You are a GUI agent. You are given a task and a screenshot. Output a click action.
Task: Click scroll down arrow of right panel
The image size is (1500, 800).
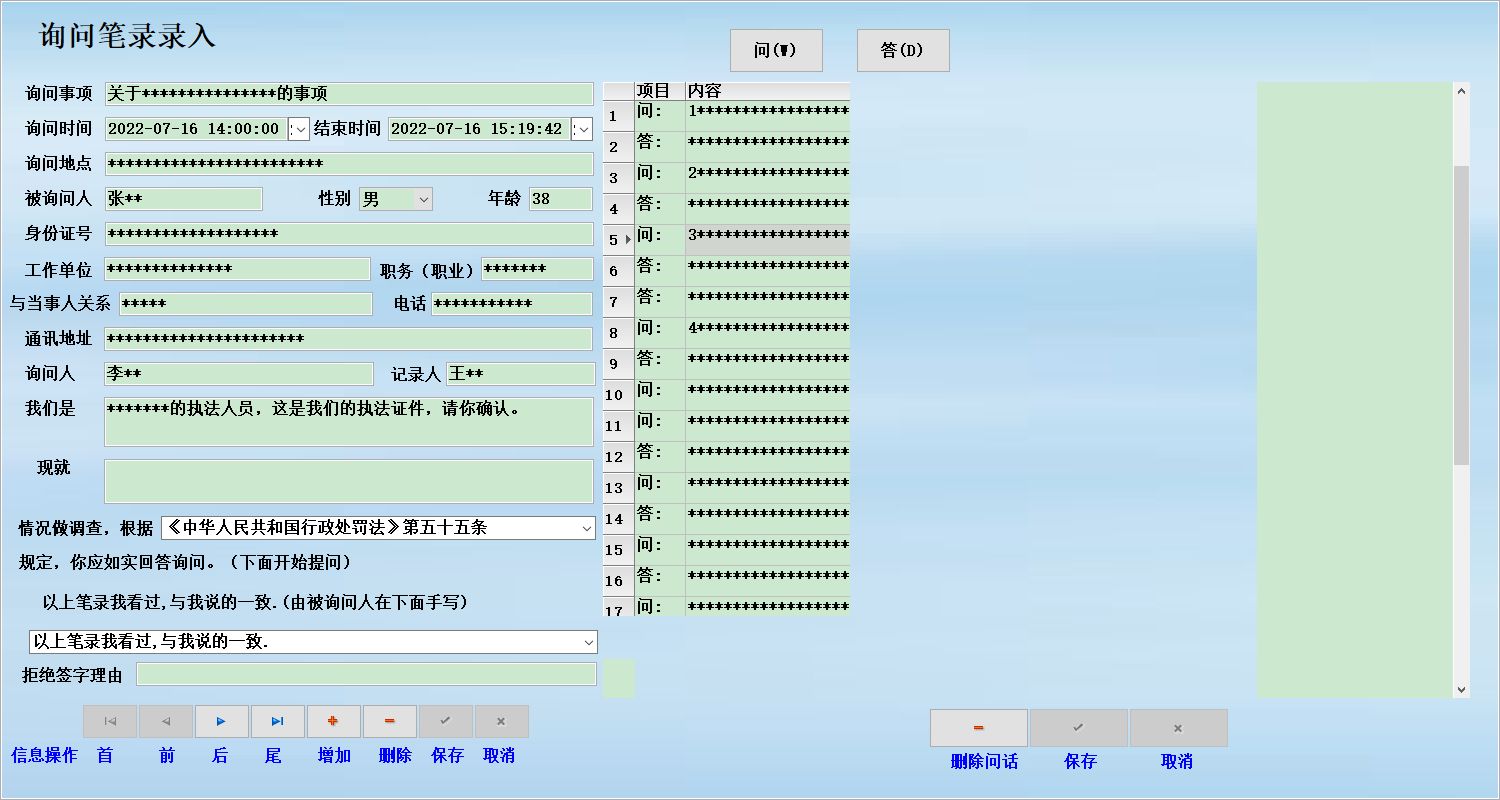tap(1462, 689)
